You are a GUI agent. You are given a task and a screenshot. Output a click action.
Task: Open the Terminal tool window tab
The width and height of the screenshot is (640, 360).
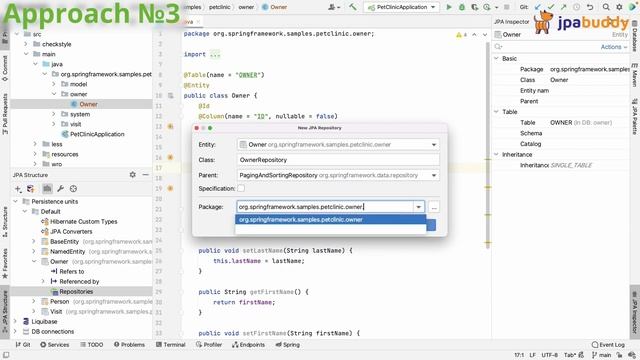coord(171,344)
